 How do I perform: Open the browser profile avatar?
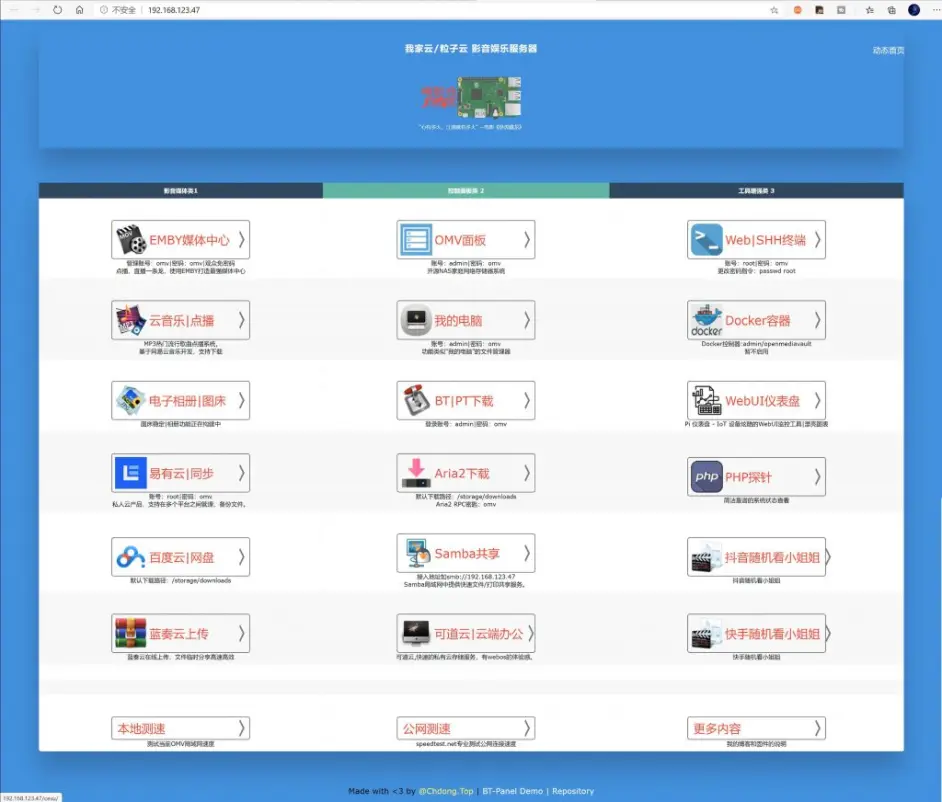pos(914,10)
